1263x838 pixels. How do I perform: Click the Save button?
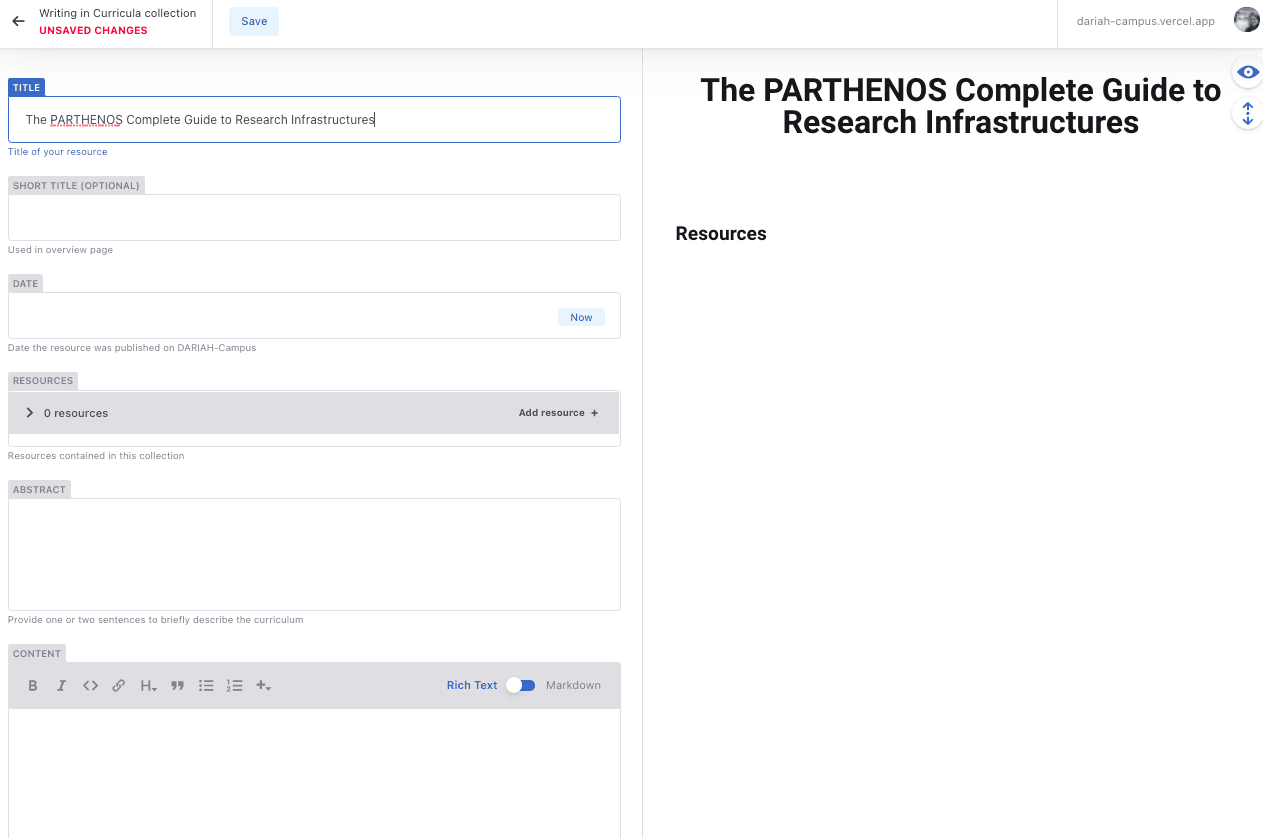pyautogui.click(x=254, y=21)
